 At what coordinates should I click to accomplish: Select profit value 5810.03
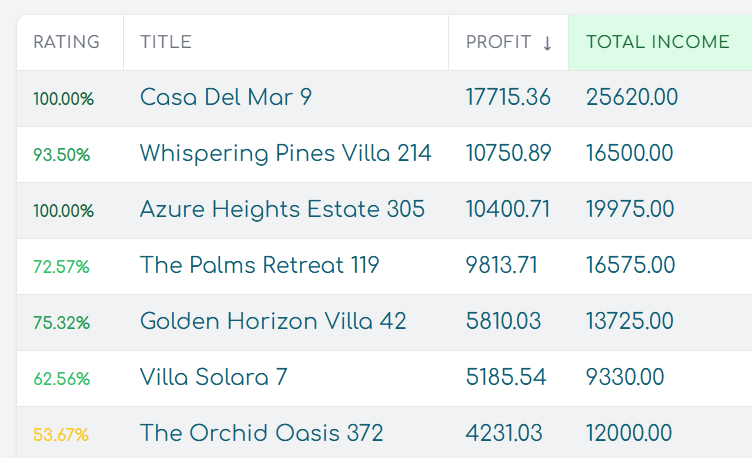point(503,322)
